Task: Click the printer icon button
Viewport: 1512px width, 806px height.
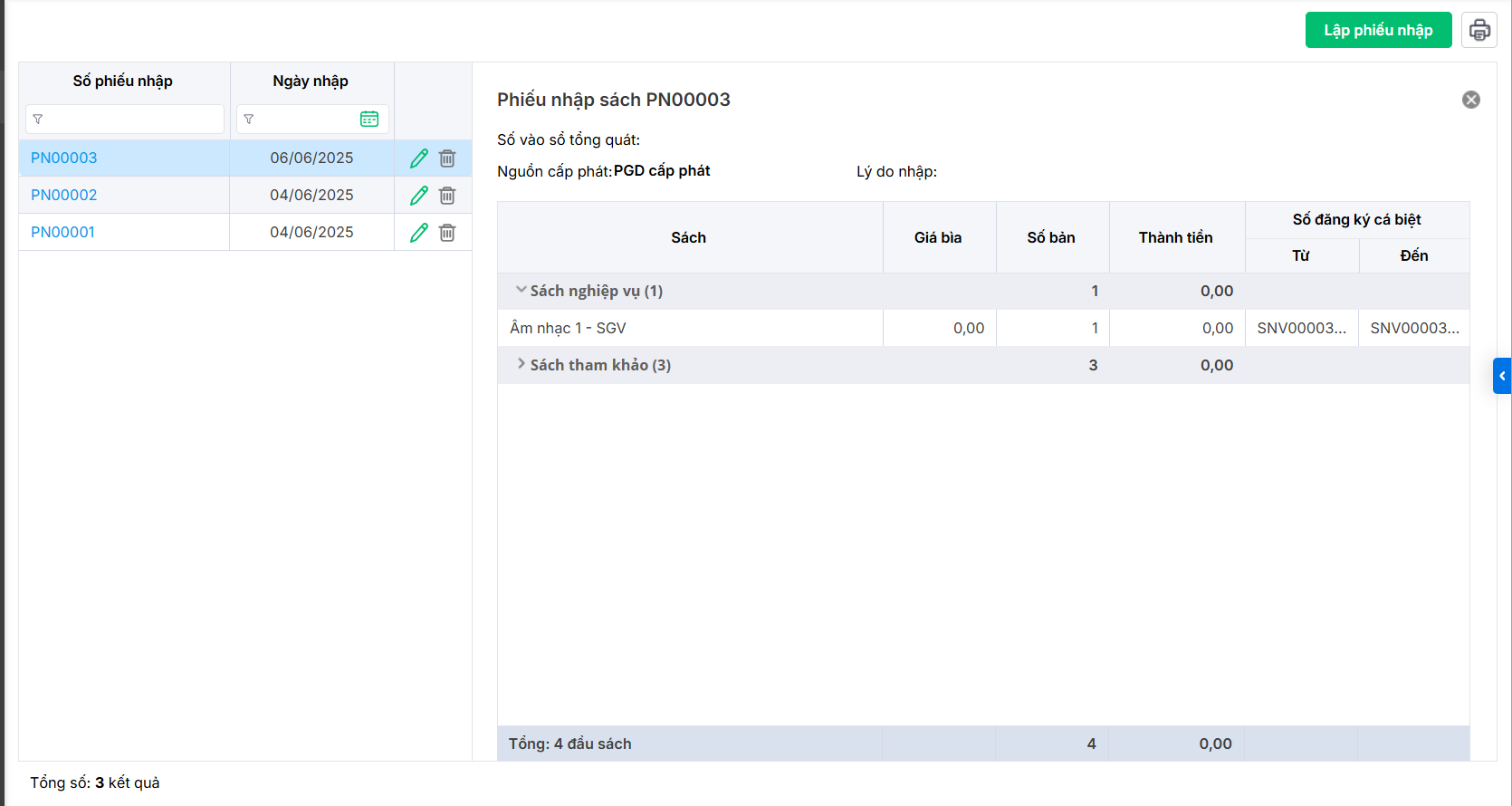Action: click(1479, 30)
